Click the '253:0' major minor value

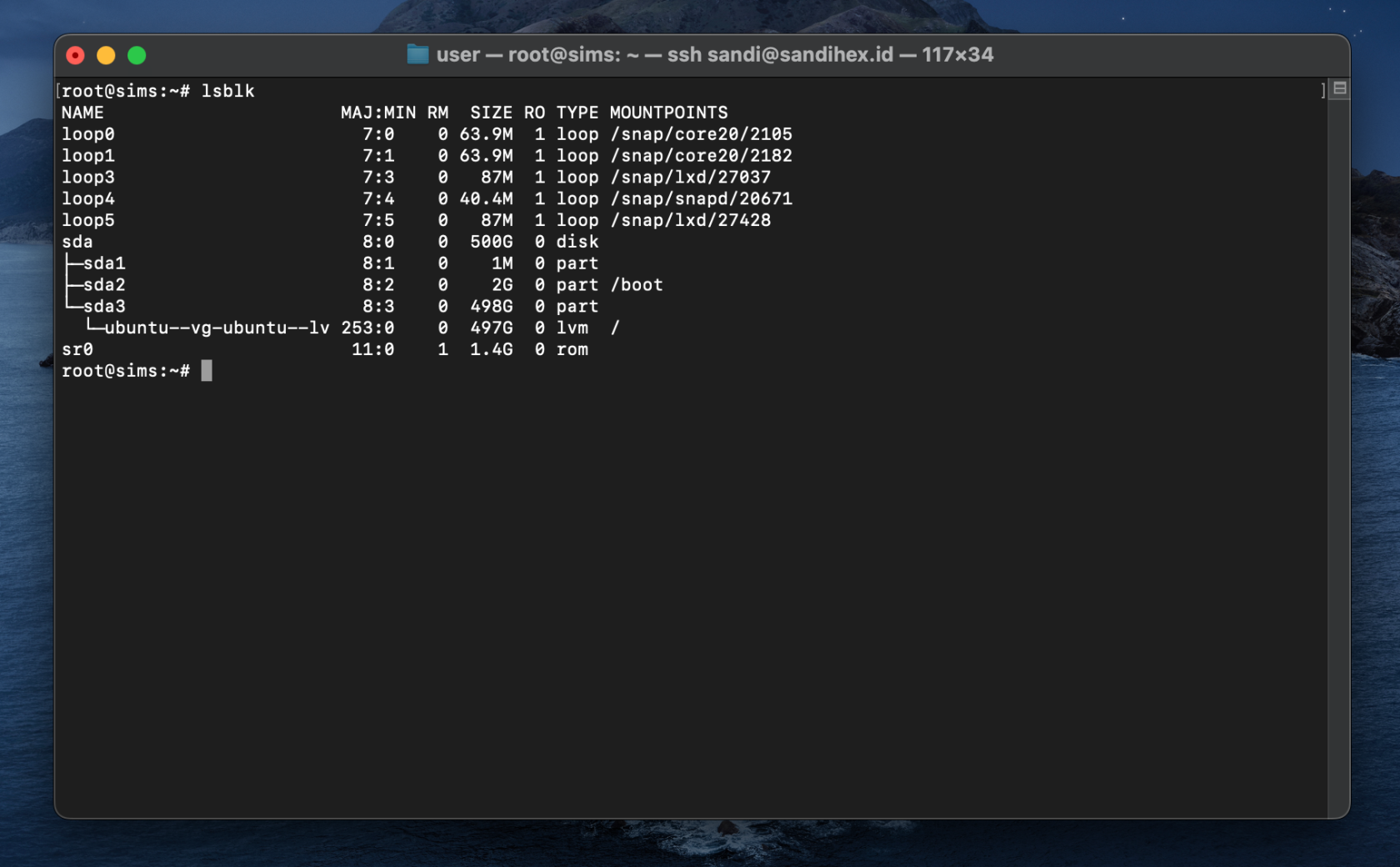(x=367, y=328)
